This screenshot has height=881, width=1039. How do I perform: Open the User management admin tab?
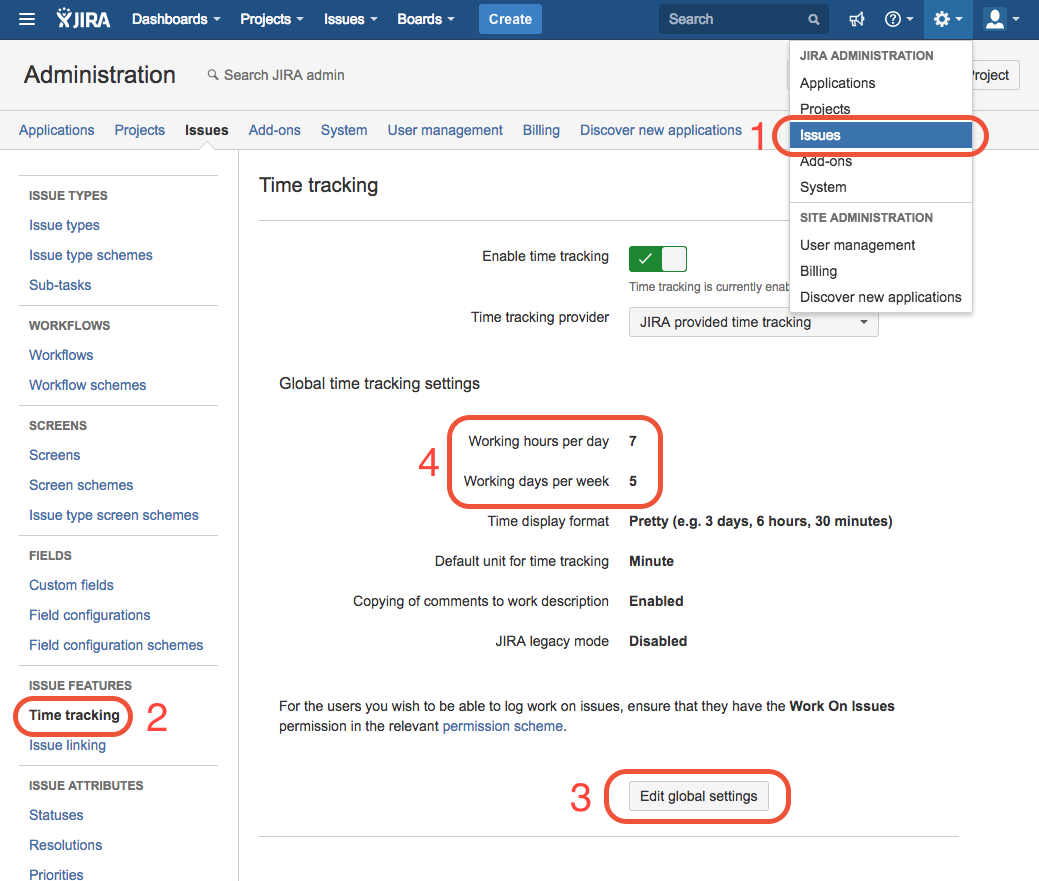pos(445,130)
